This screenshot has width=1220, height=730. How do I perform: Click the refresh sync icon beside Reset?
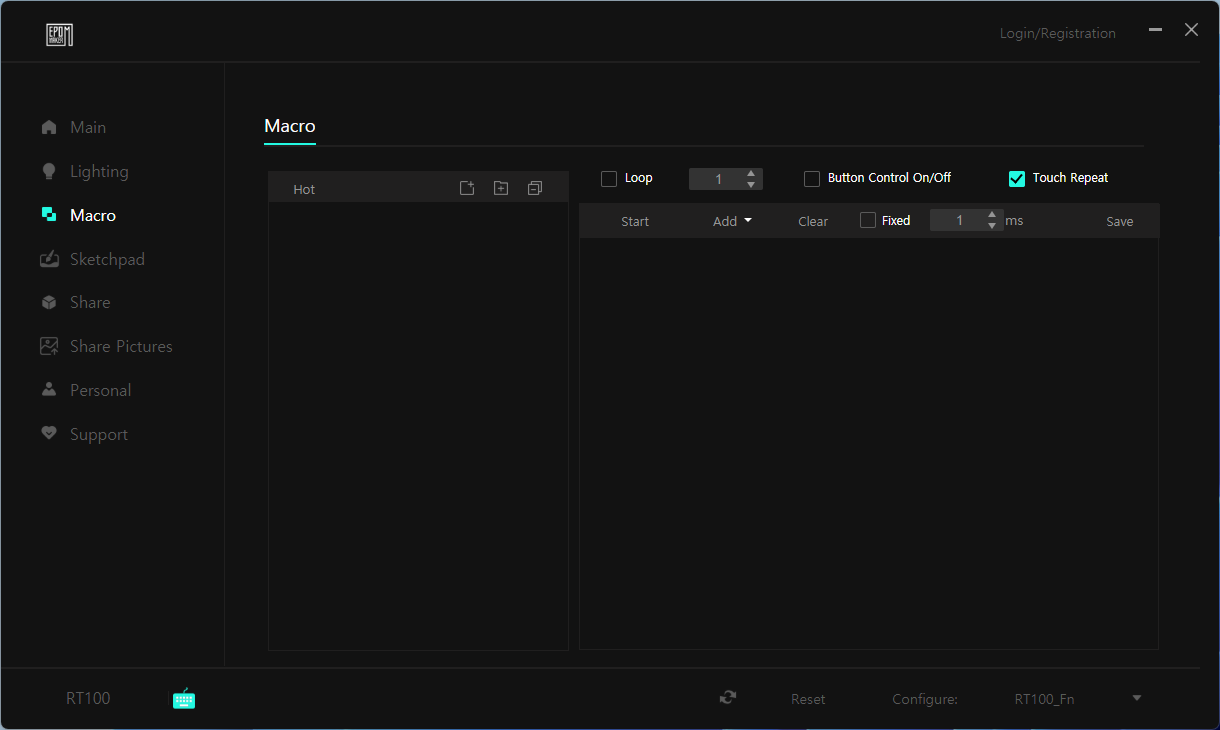728,697
